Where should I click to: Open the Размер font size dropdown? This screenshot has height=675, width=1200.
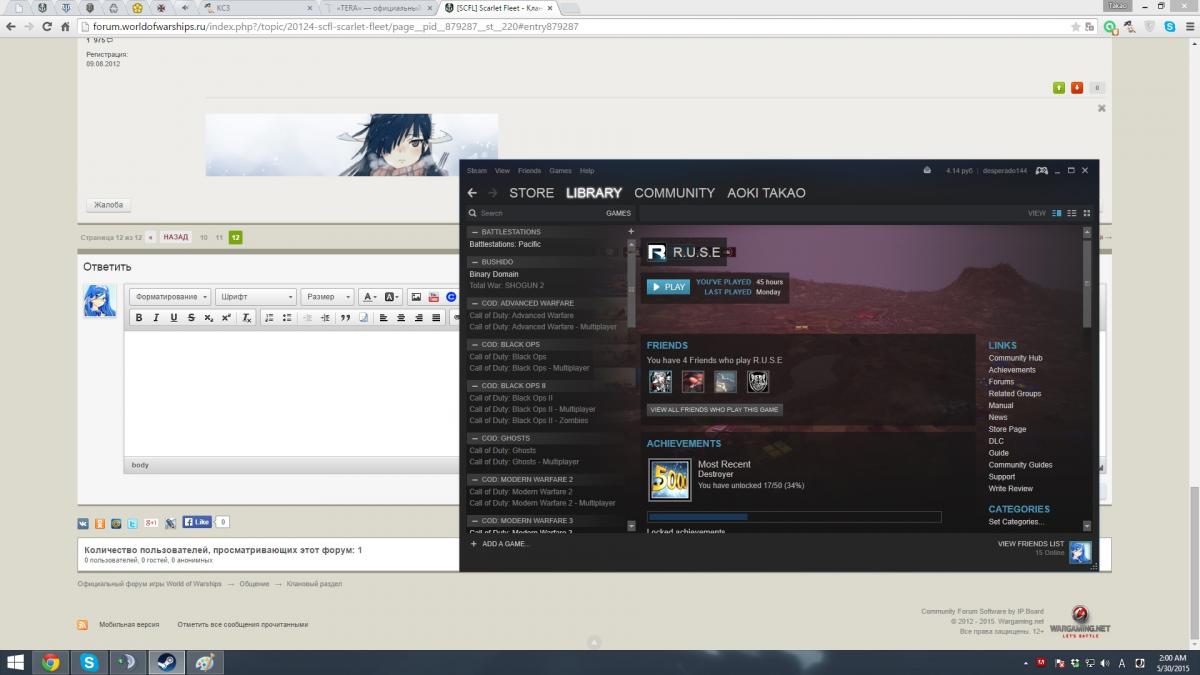click(x=327, y=297)
